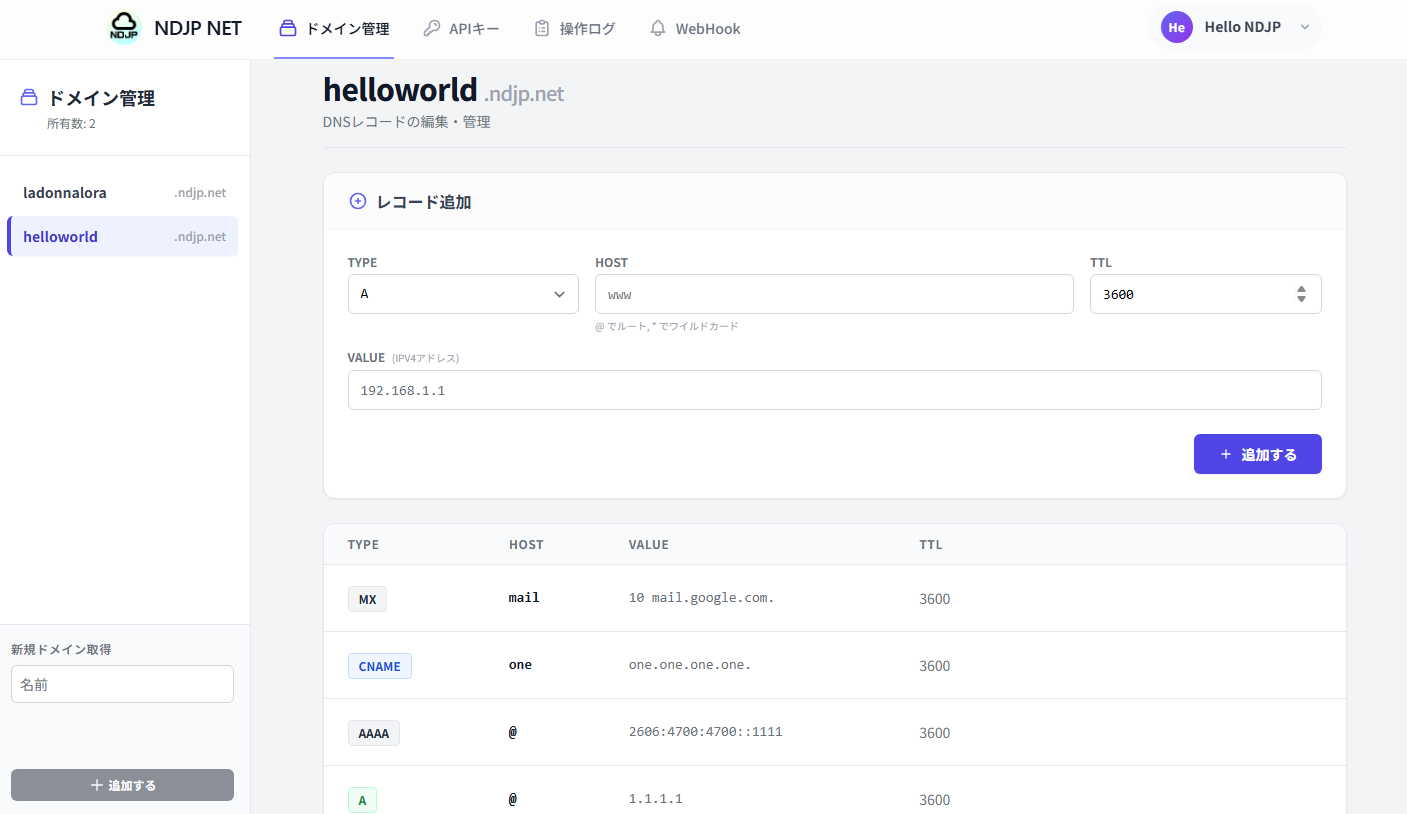The height and width of the screenshot is (814, 1407).
Task: Click the plus circle next to レコード追加
Action: 358,201
